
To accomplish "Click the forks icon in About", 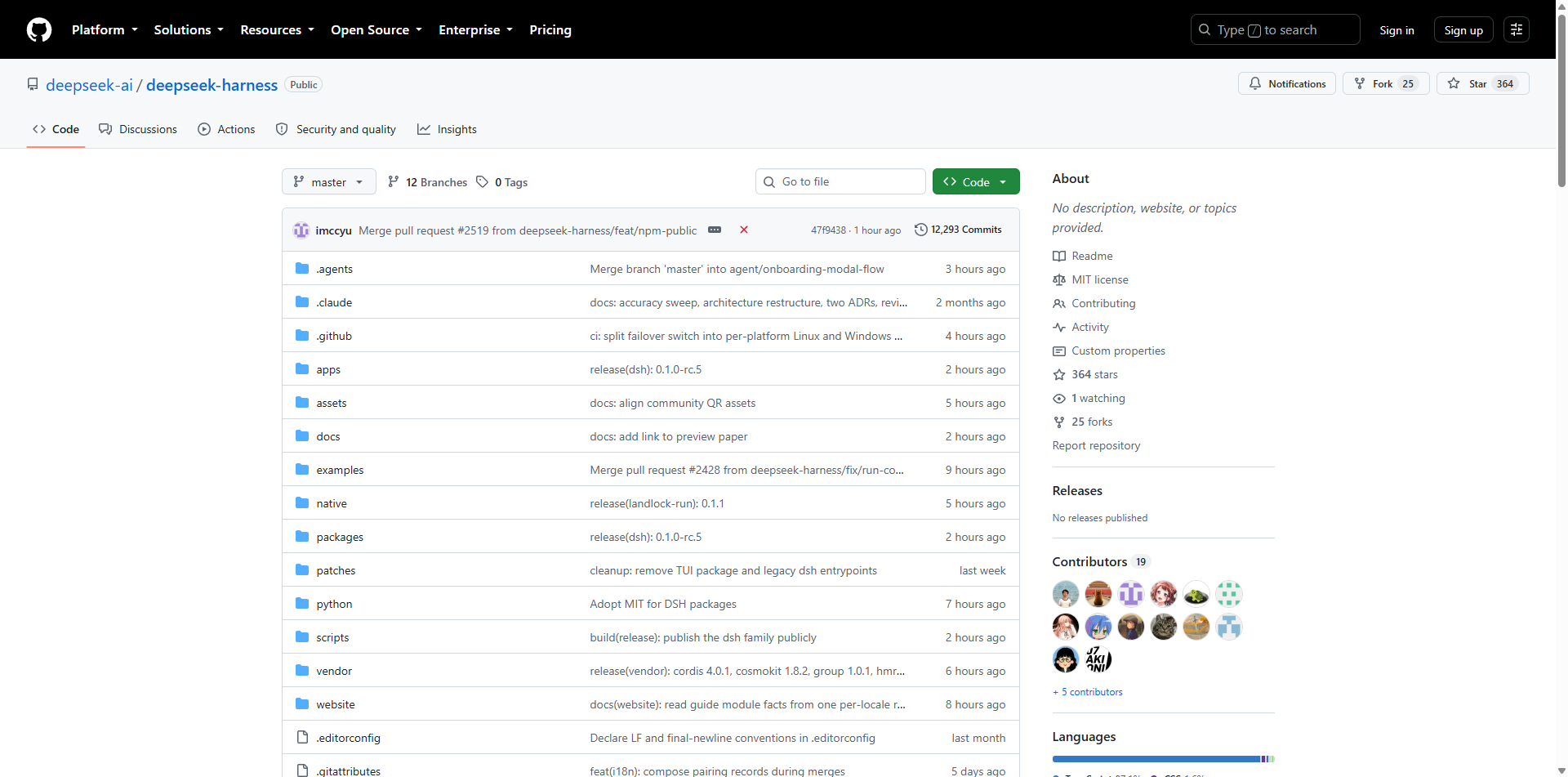I will click(1059, 422).
